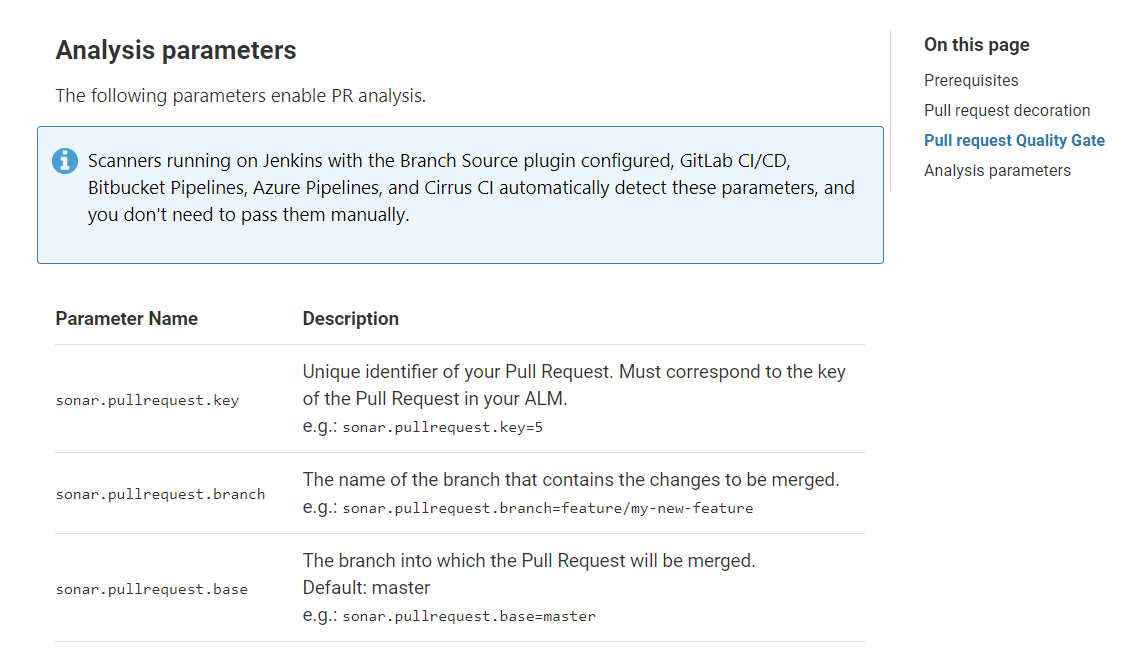Click the blue info icon in the callout

pos(64,160)
